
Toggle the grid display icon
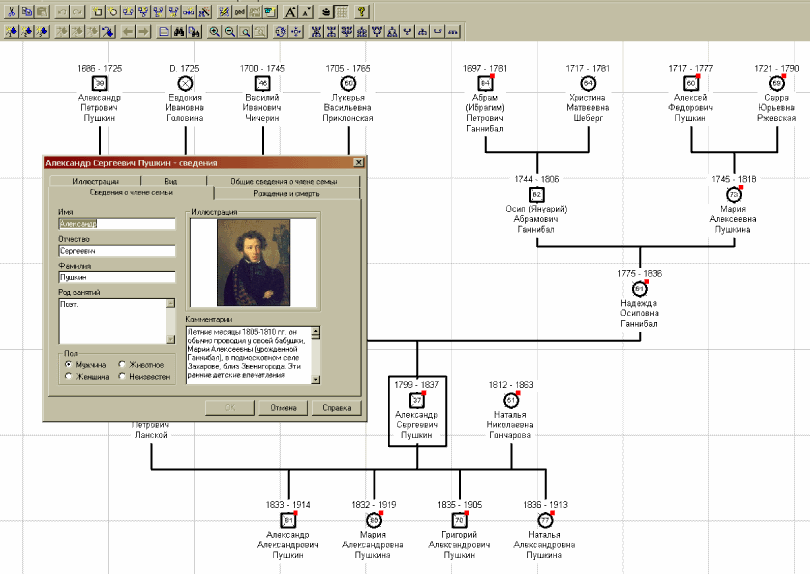(341, 11)
